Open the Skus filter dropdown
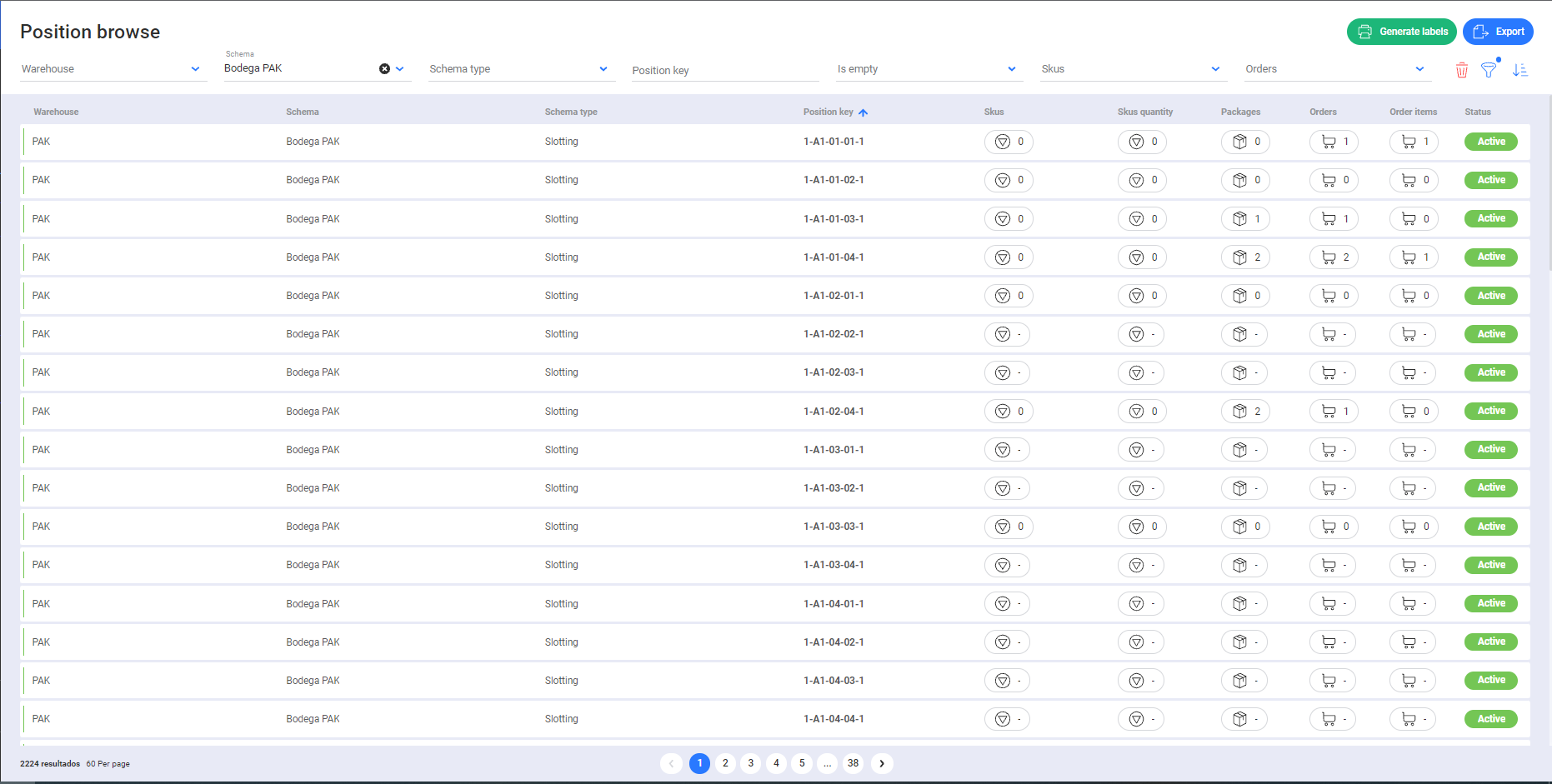1552x784 pixels. [x=1133, y=69]
